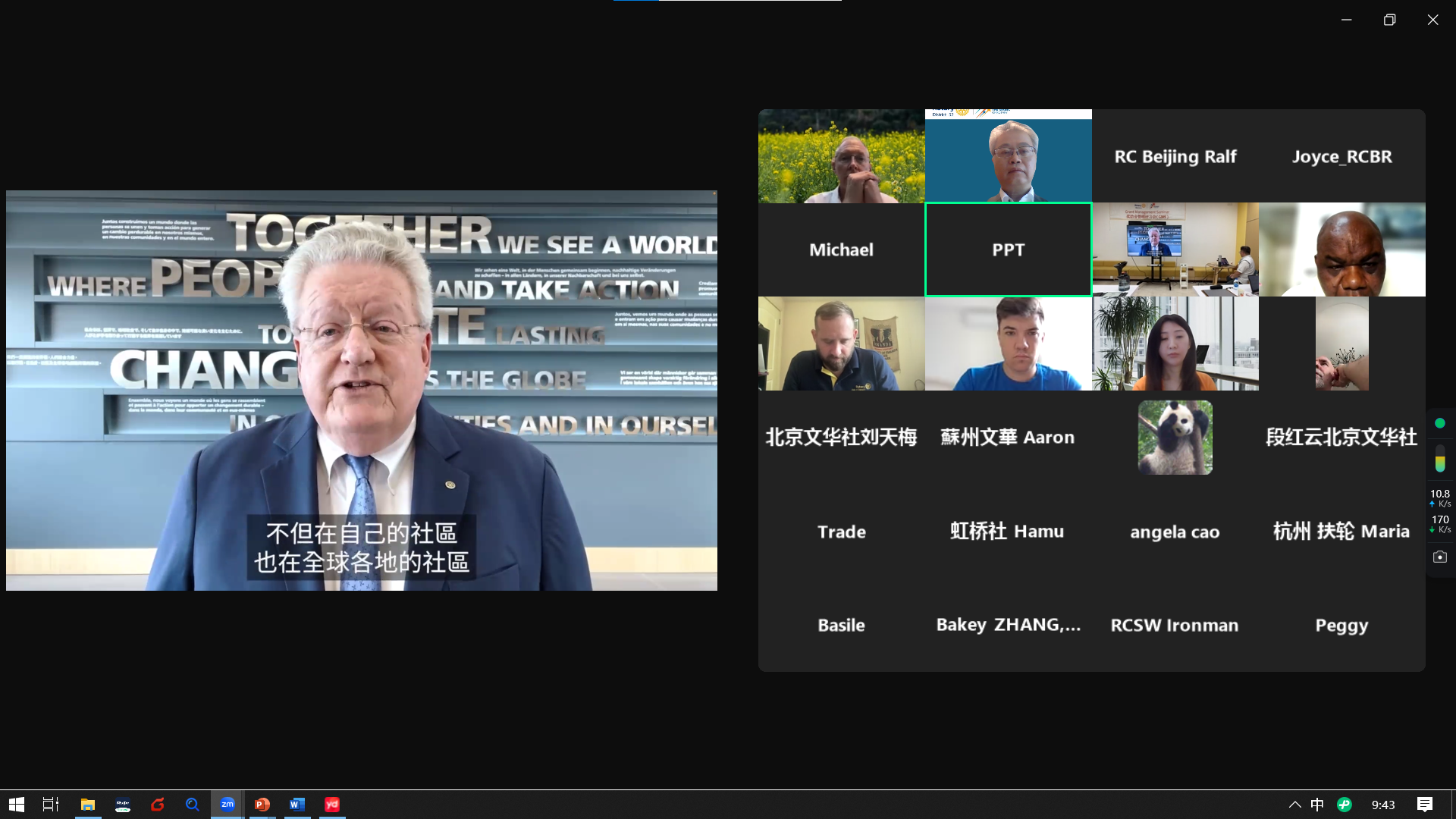Select the highlighted PPT participant tile

(x=1009, y=249)
